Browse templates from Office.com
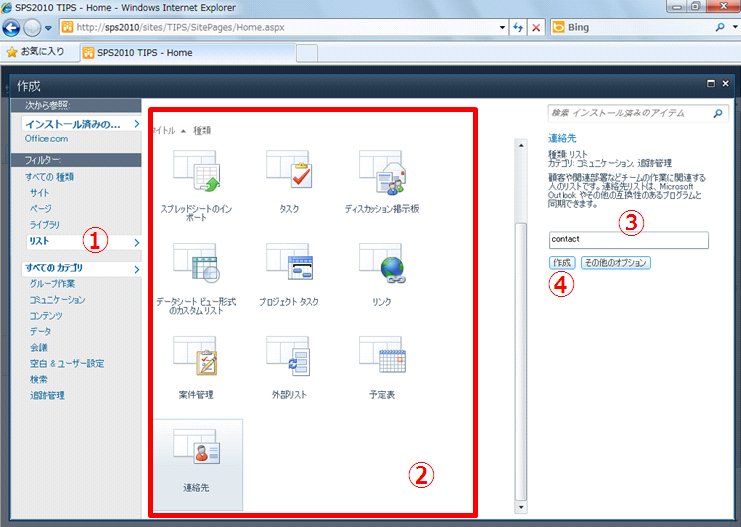 click(46, 138)
